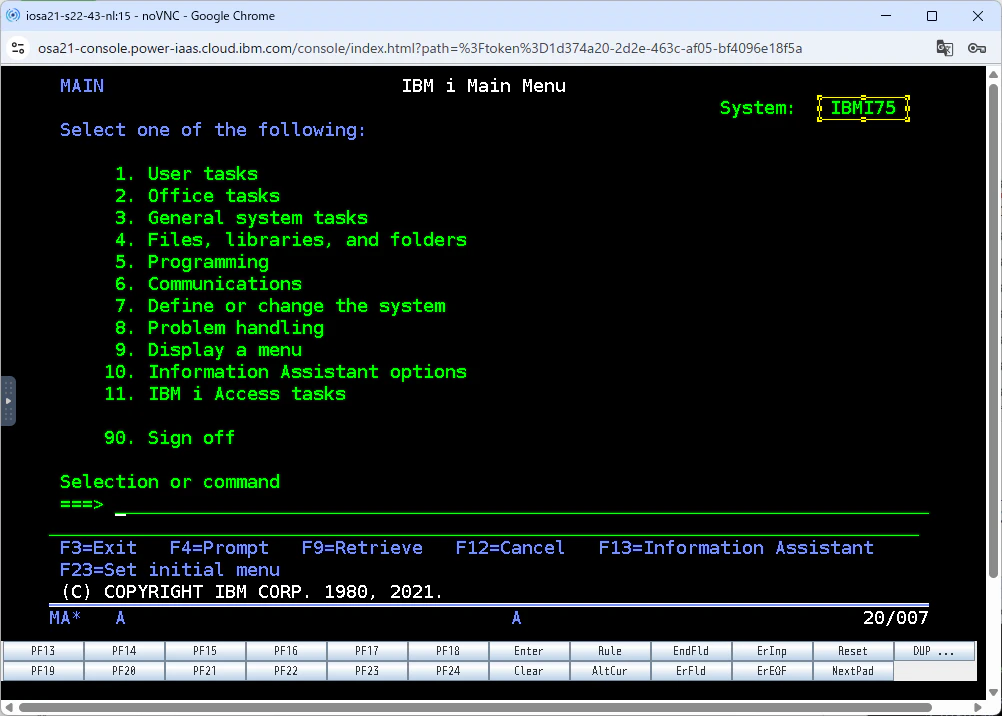Click the noVNC tab favicon in the title bar
1002x716 pixels.
(13, 15)
